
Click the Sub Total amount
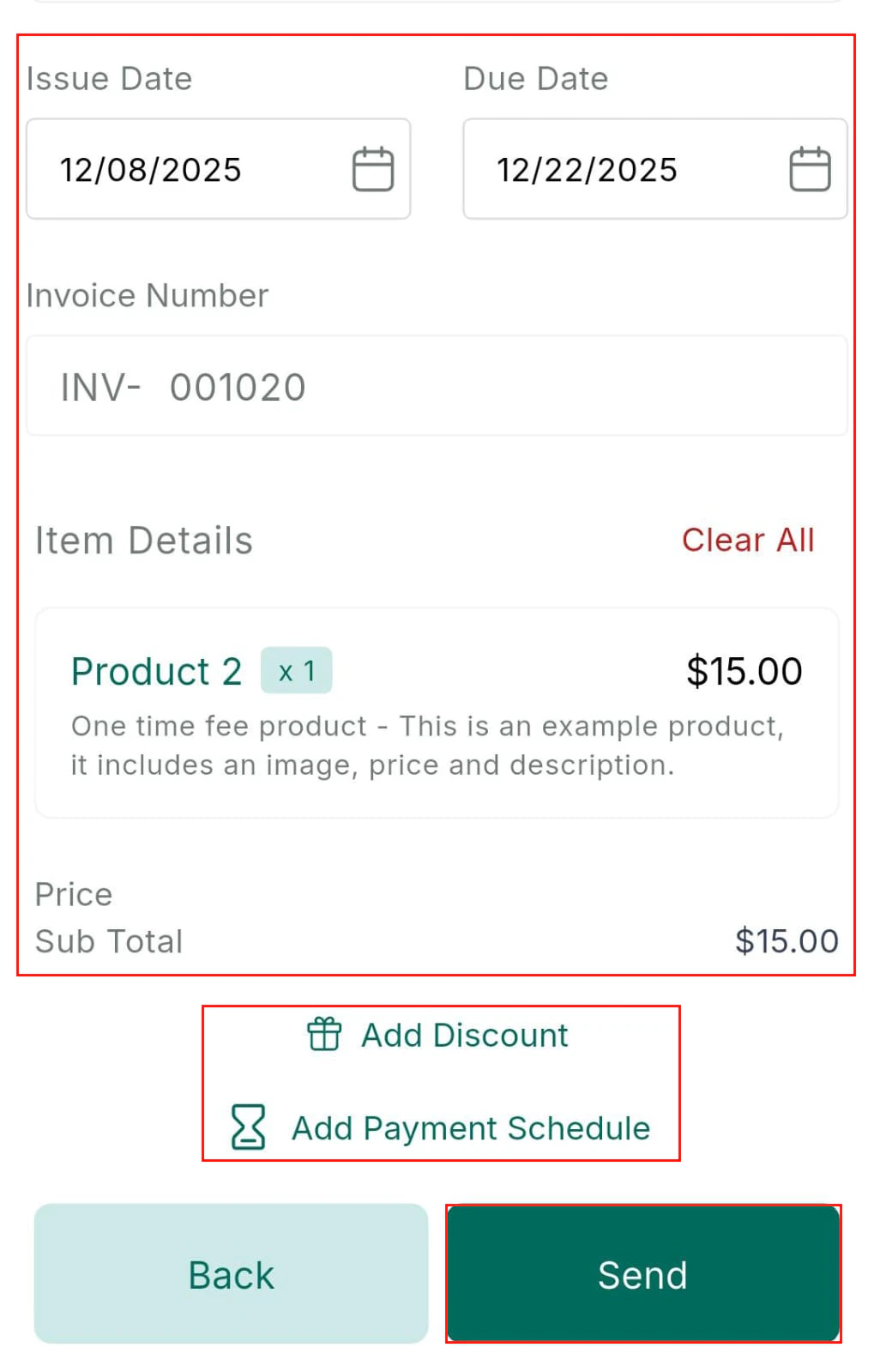click(x=787, y=940)
